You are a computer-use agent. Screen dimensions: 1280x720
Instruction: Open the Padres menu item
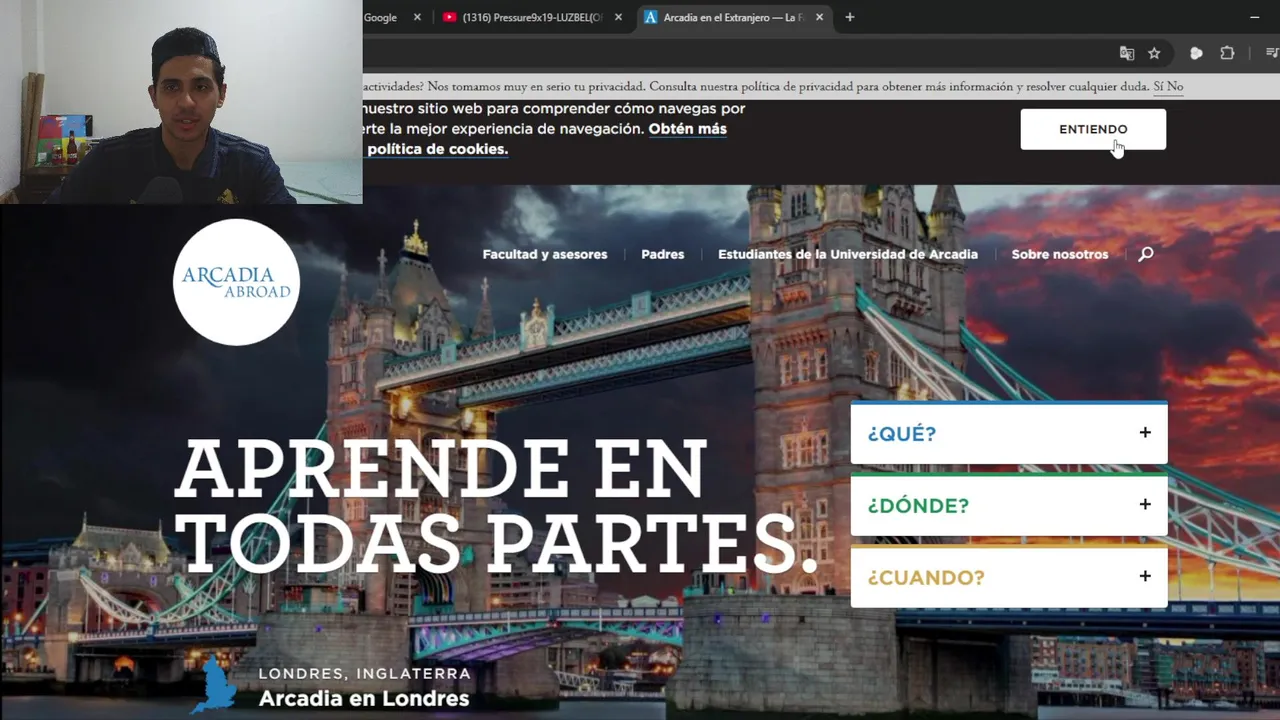663,254
